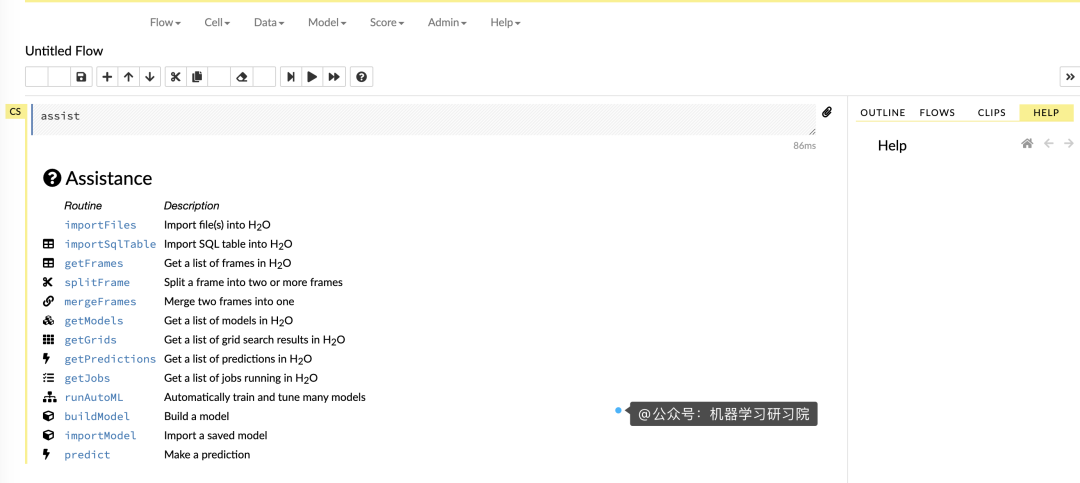Click the Assistance heading

click(x=109, y=178)
